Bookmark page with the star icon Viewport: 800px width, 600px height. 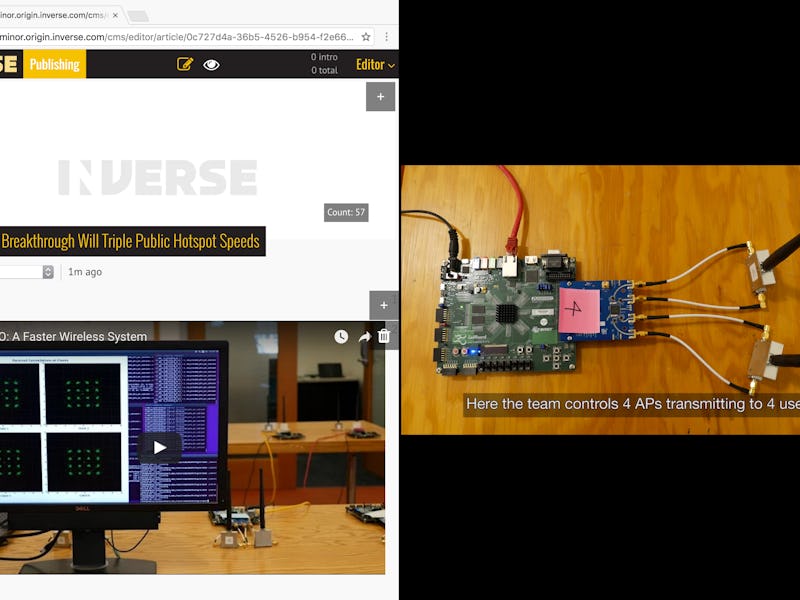[x=366, y=37]
